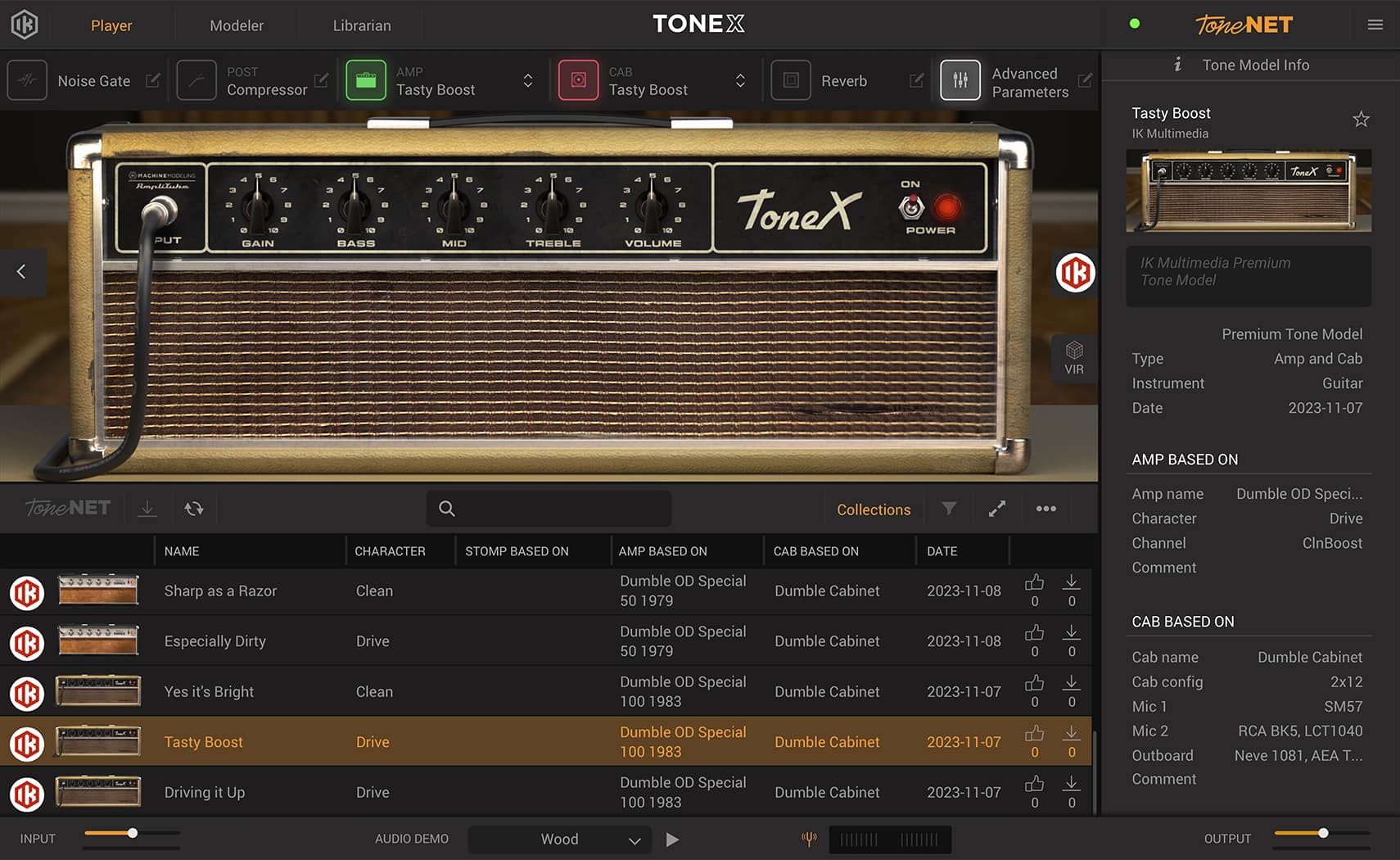The height and width of the screenshot is (860, 1400).
Task: Sort by NAME column header
Action: pos(182,551)
